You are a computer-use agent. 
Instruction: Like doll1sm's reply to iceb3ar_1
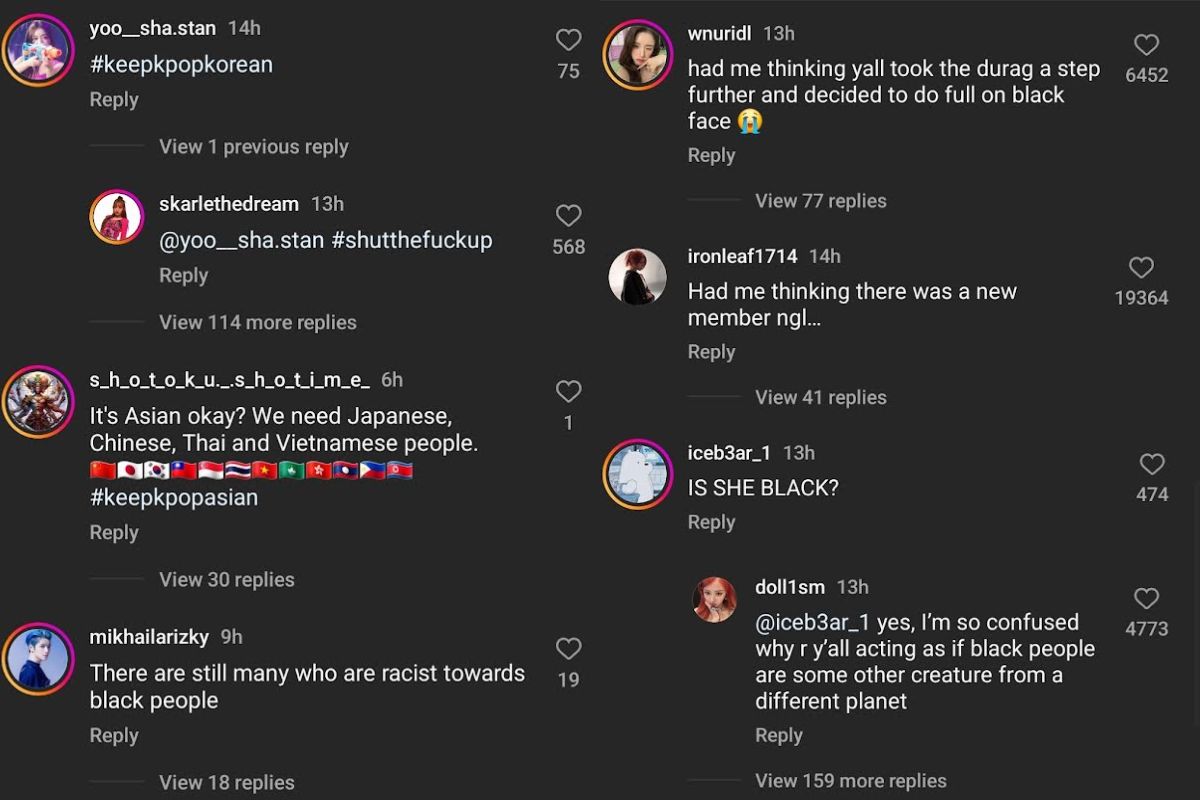(1147, 598)
